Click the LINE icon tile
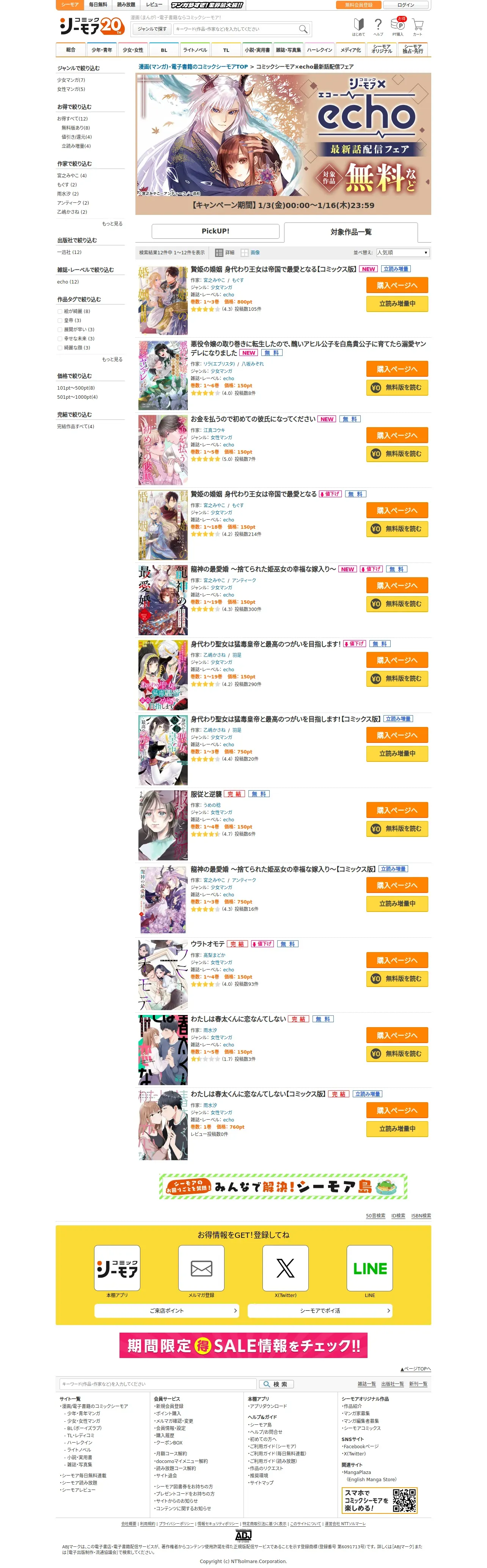Screen dimensions: 487x1568 coord(369,1268)
